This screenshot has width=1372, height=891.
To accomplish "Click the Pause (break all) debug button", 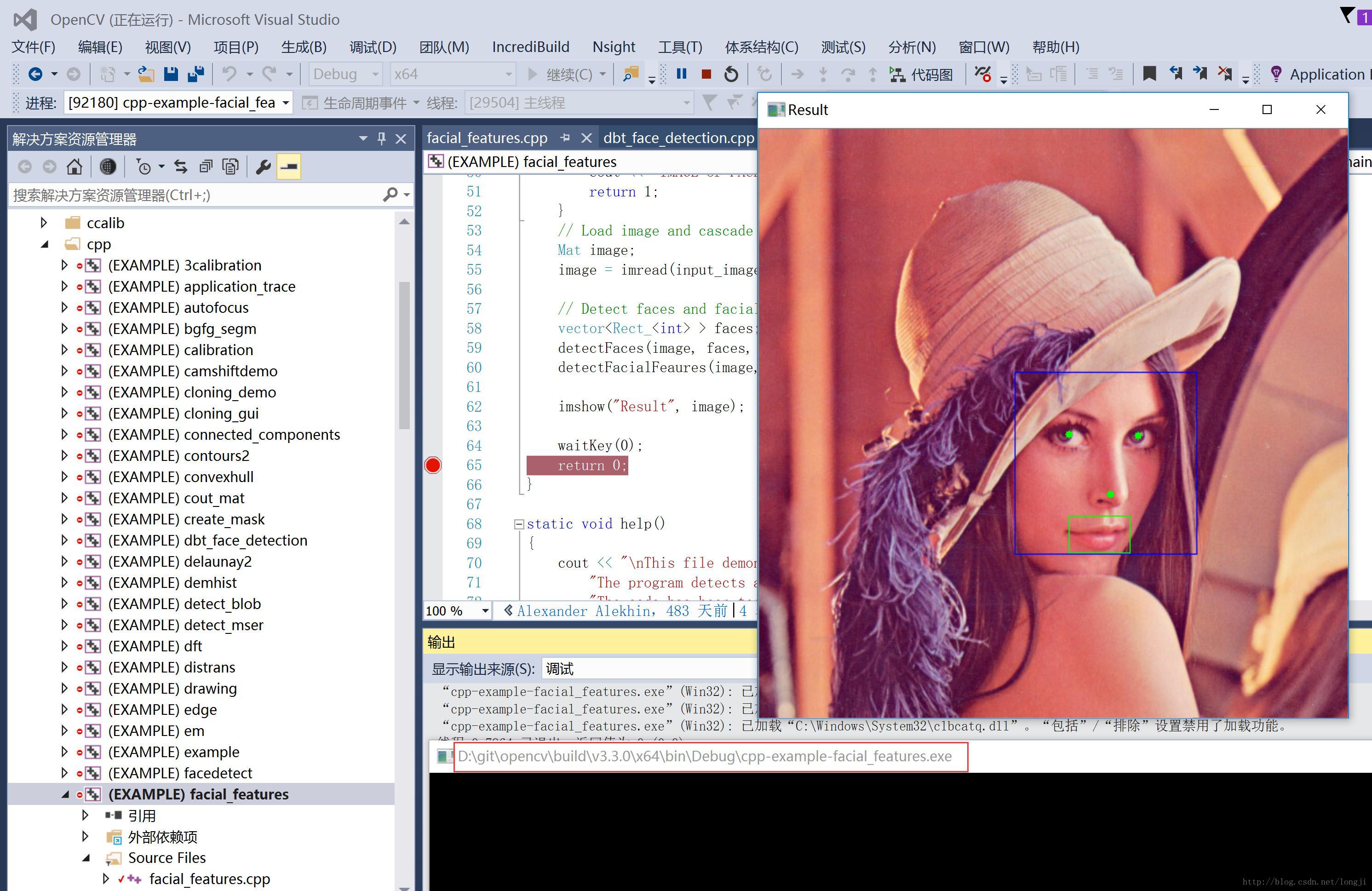I will (x=681, y=74).
